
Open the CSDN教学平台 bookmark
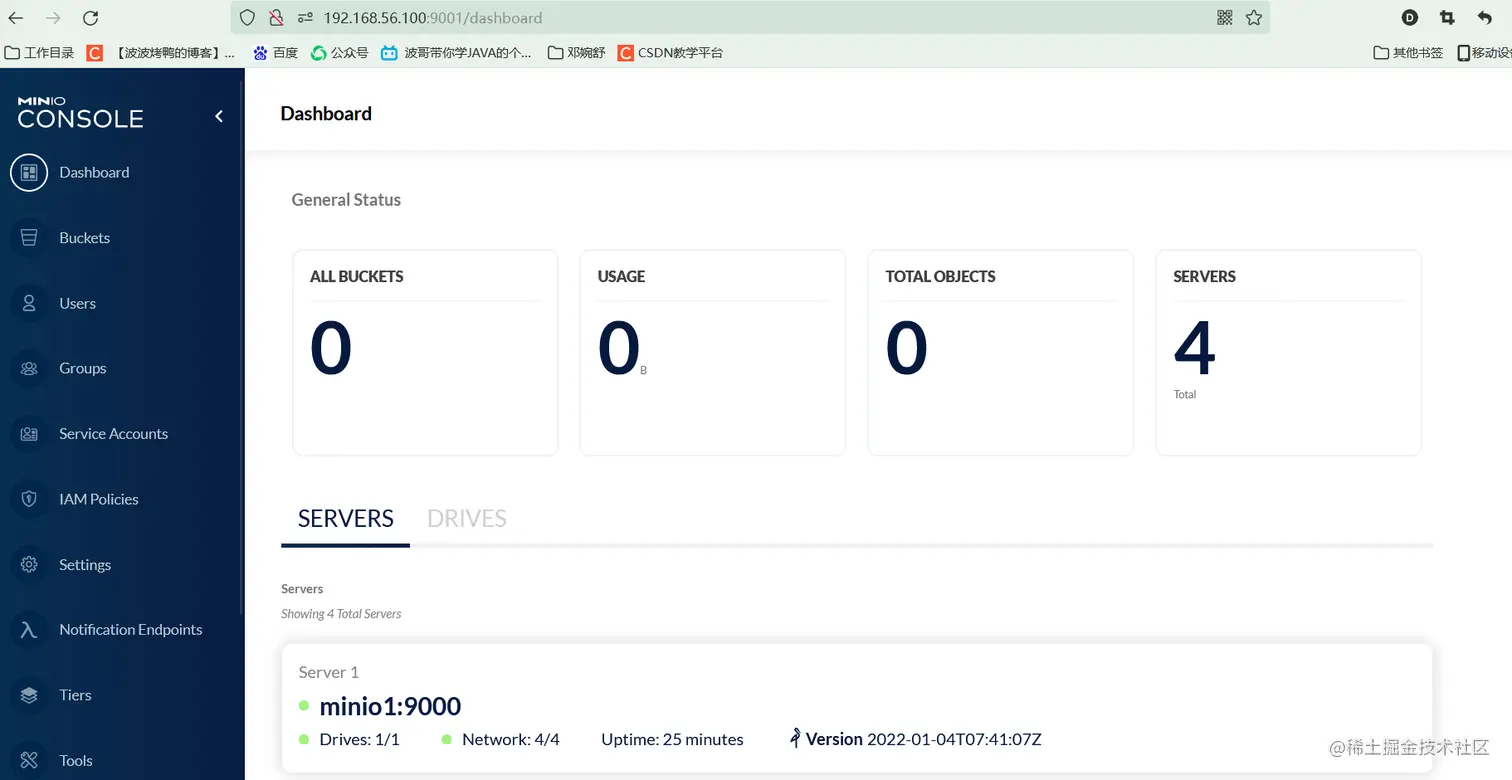click(x=670, y=53)
